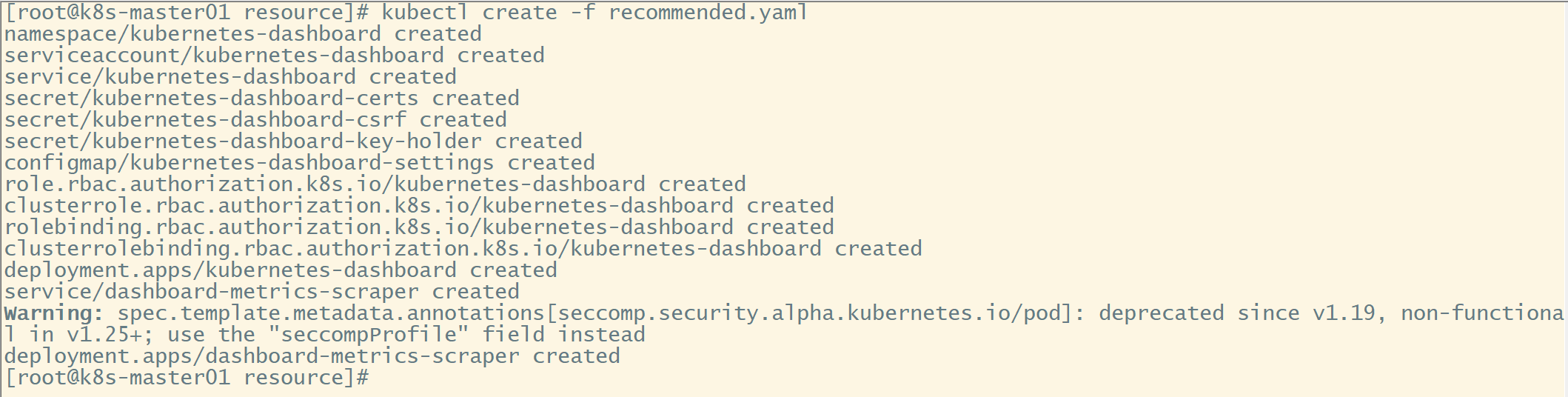Image resolution: width=1568 pixels, height=397 pixels.
Task: Click the configmap kubernetes-dashboard-settings line
Action: (300, 164)
